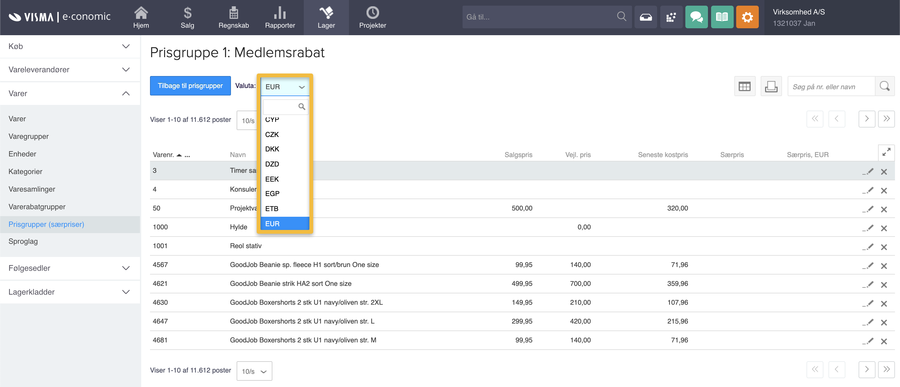Expand the Køb sidebar section

click(70, 46)
